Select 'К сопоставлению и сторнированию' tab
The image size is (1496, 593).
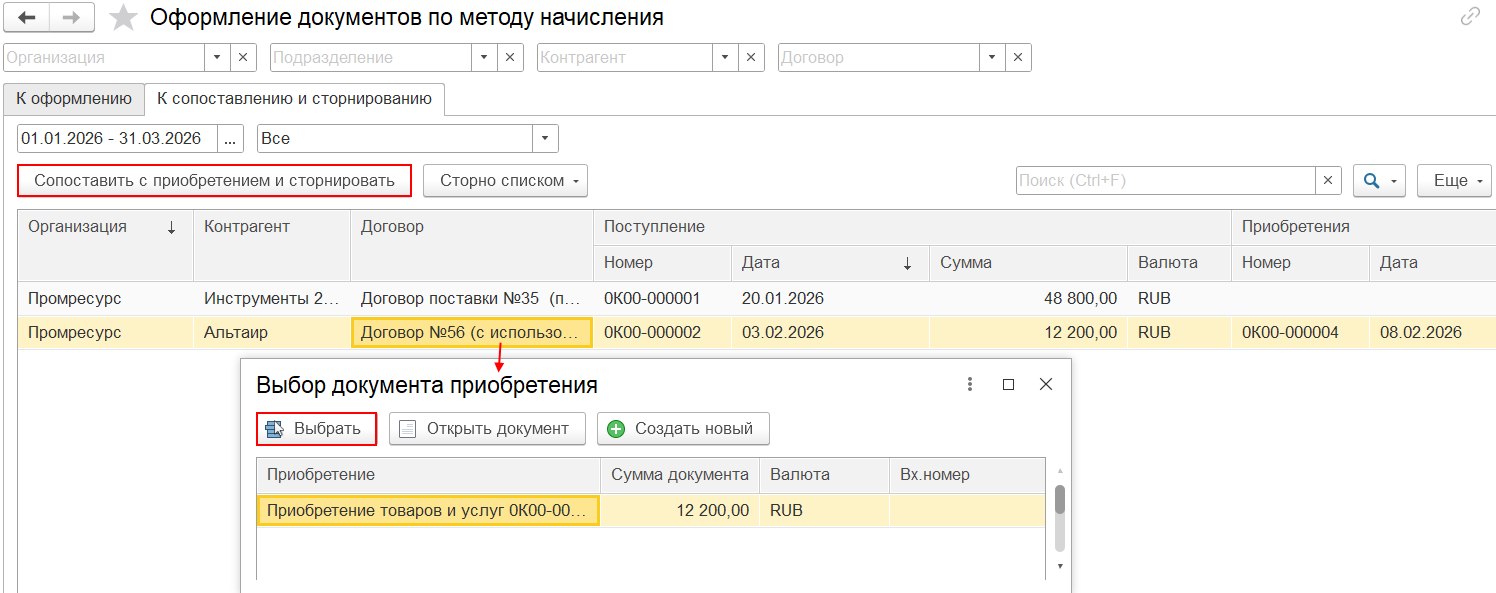[x=294, y=99]
